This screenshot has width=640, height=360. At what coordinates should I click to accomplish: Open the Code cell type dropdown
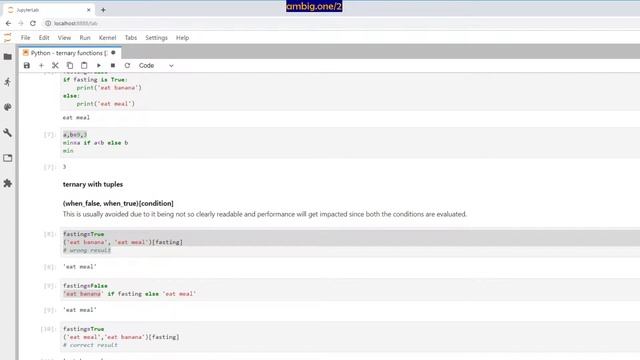coord(156,65)
